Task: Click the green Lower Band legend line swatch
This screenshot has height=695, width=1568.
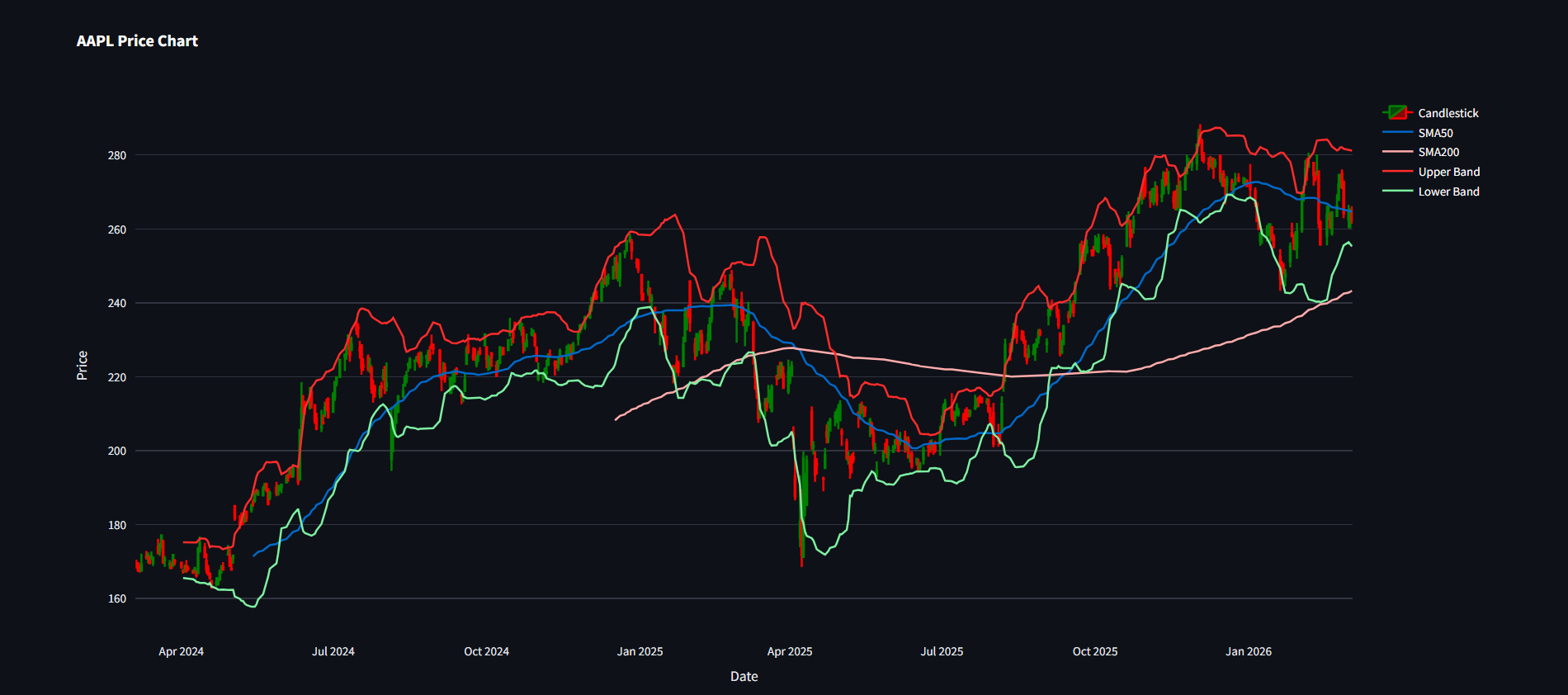Action: coord(1397,191)
